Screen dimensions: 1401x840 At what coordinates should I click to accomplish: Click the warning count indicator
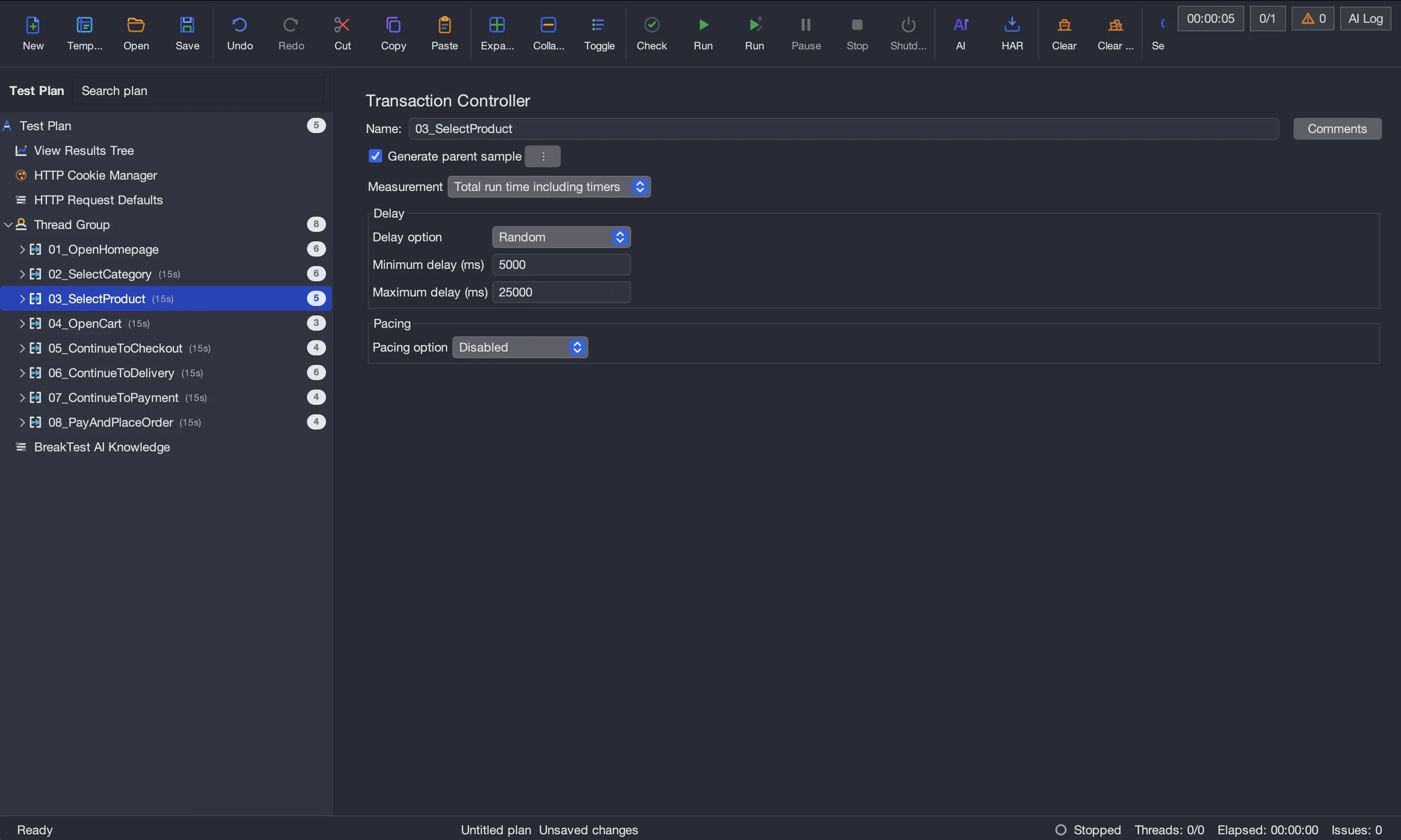[x=1313, y=19]
